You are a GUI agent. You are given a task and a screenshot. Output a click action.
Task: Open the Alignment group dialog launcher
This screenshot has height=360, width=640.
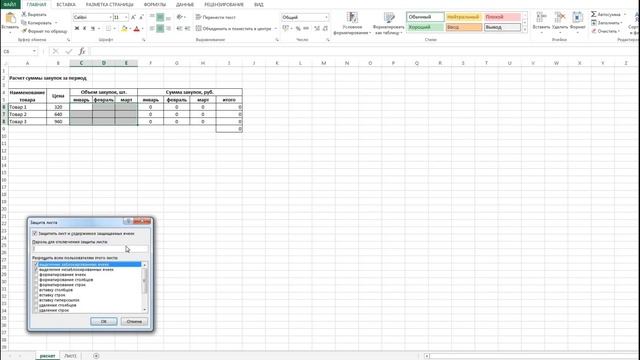point(277,40)
